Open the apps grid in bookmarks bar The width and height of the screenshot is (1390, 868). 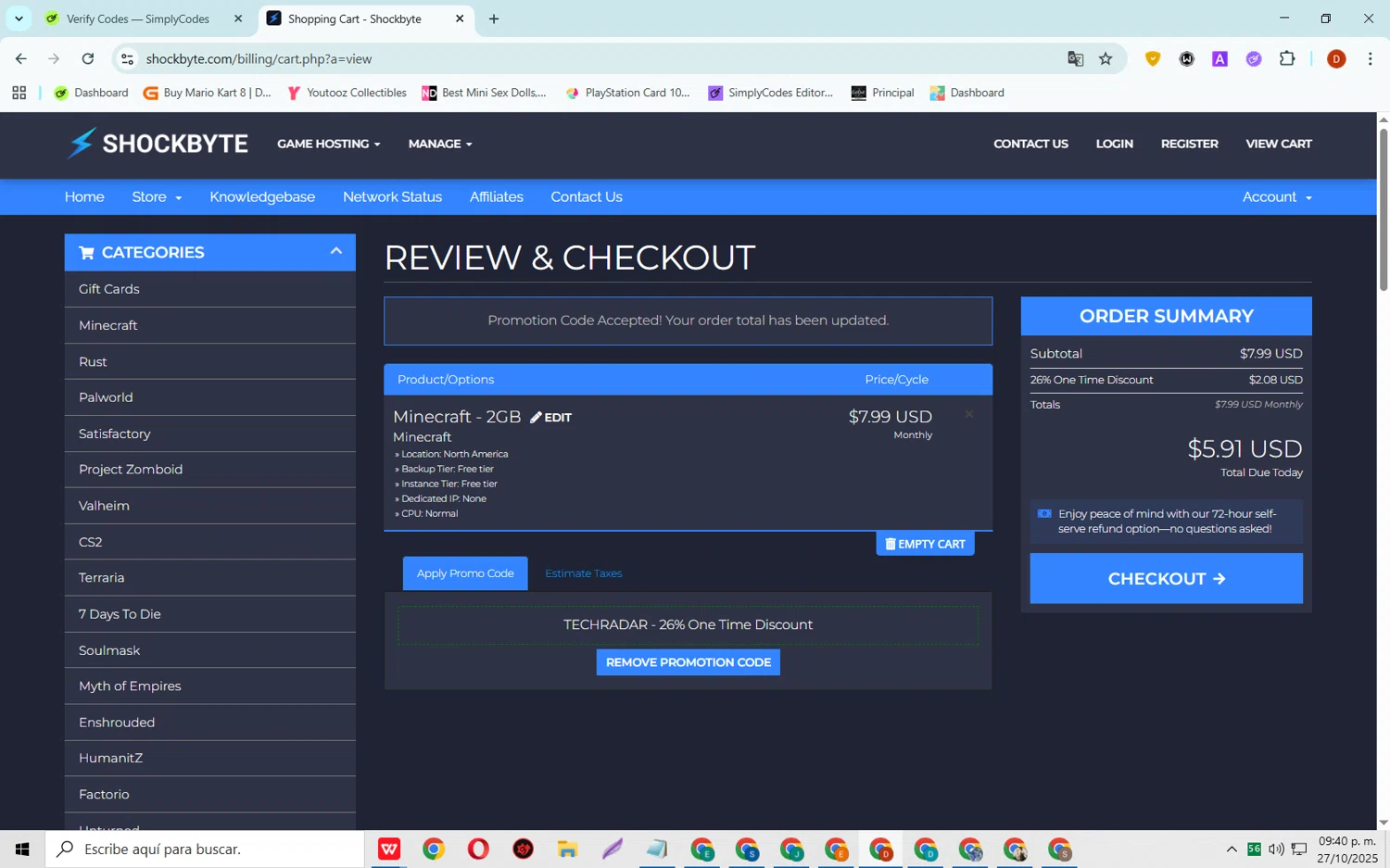pos(19,93)
